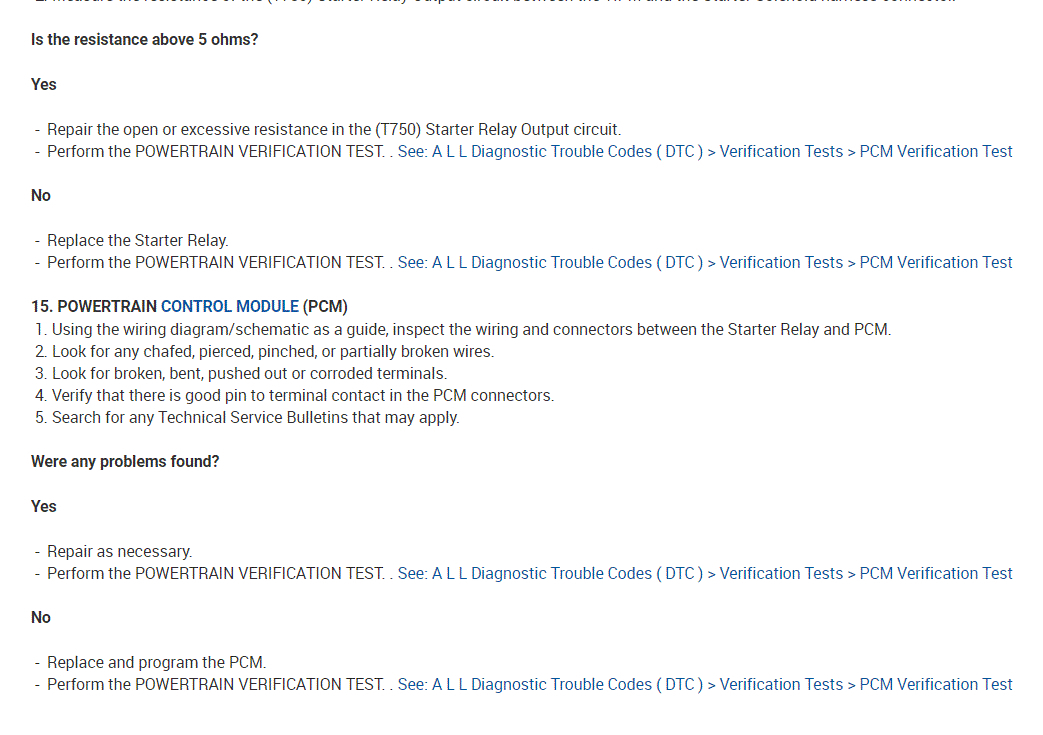Click the "Were any problems found?" question
The width and height of the screenshot is (1043, 735).
click(x=125, y=462)
